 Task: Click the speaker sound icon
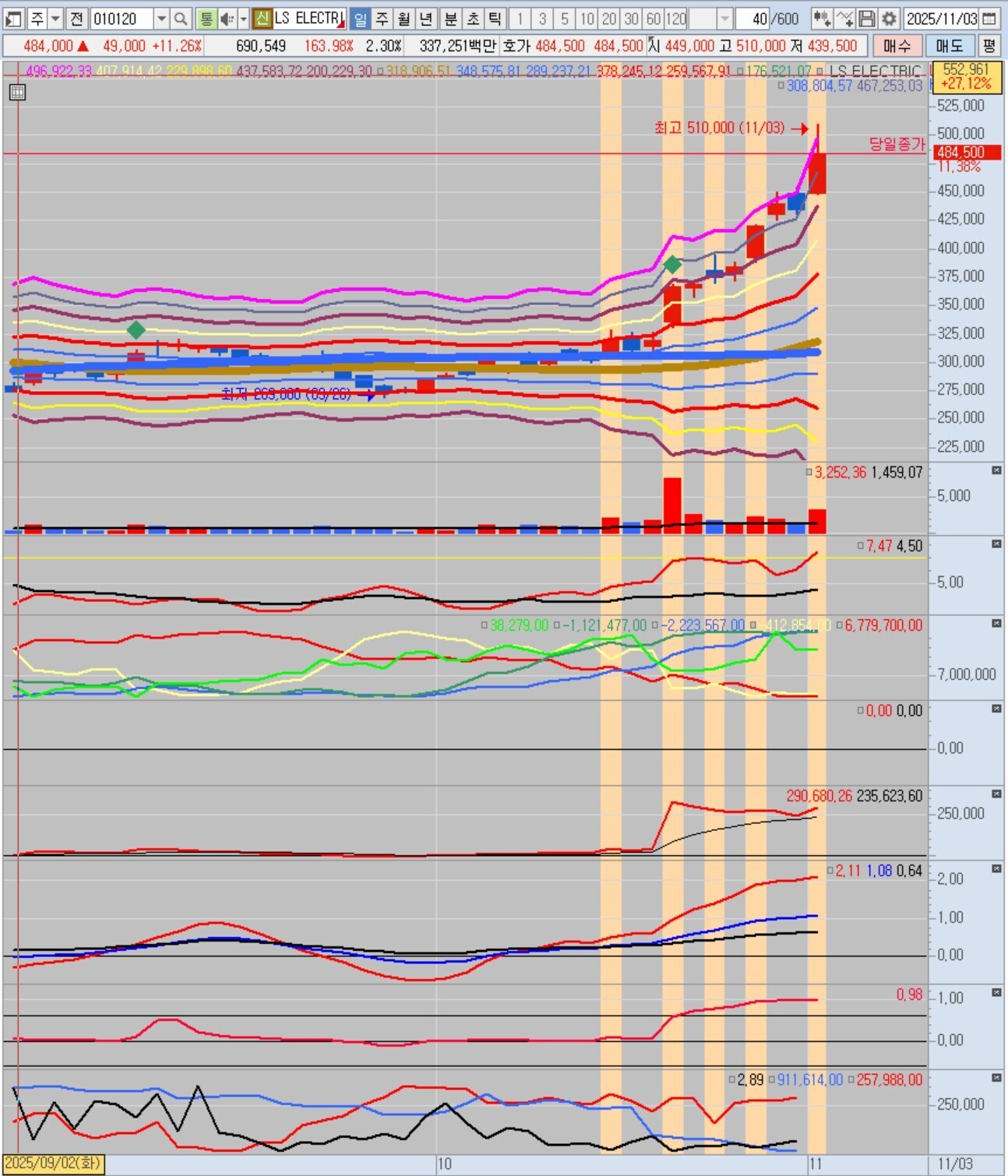coord(226,19)
